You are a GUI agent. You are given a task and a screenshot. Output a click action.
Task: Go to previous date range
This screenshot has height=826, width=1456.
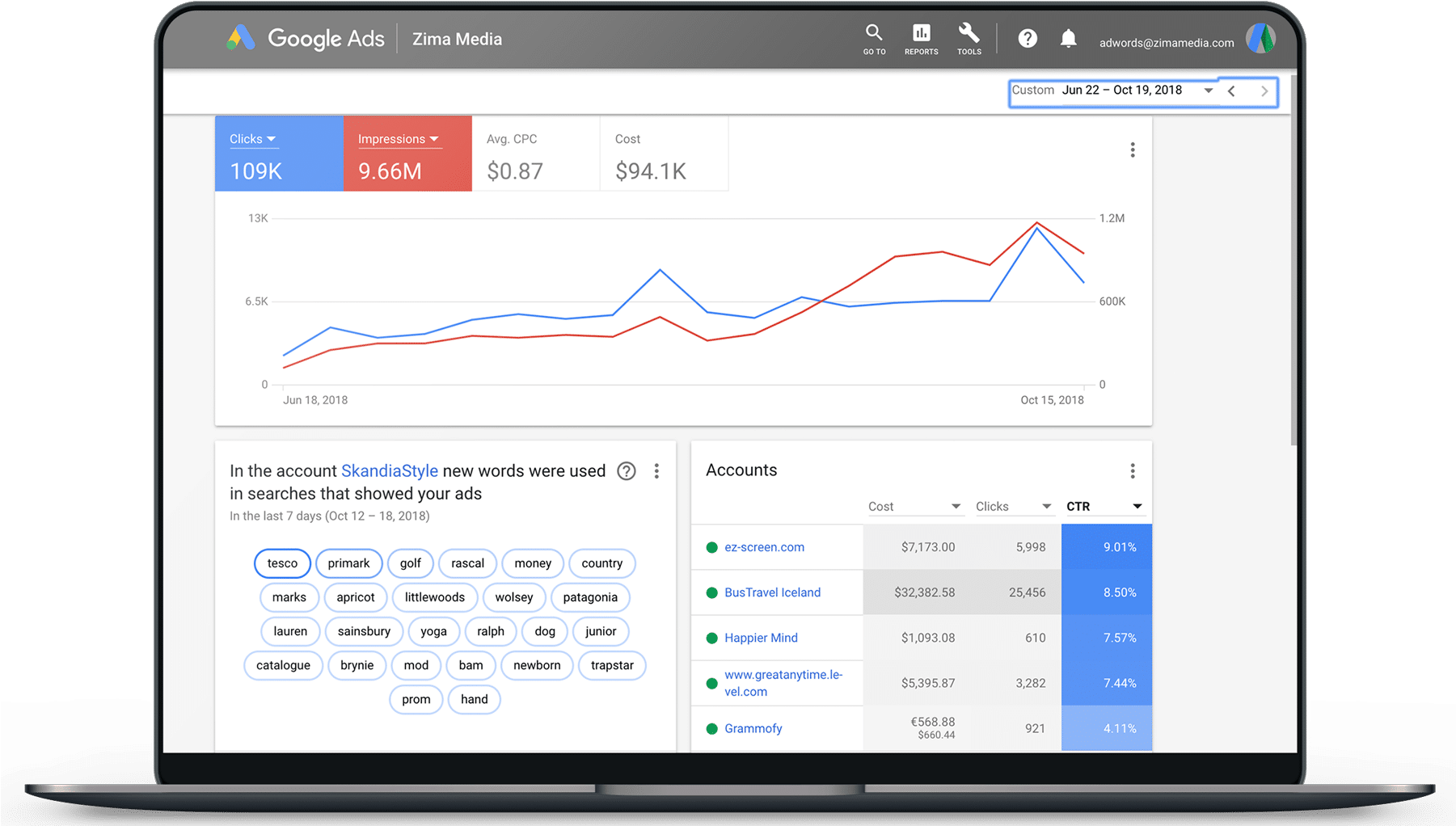coord(1231,91)
